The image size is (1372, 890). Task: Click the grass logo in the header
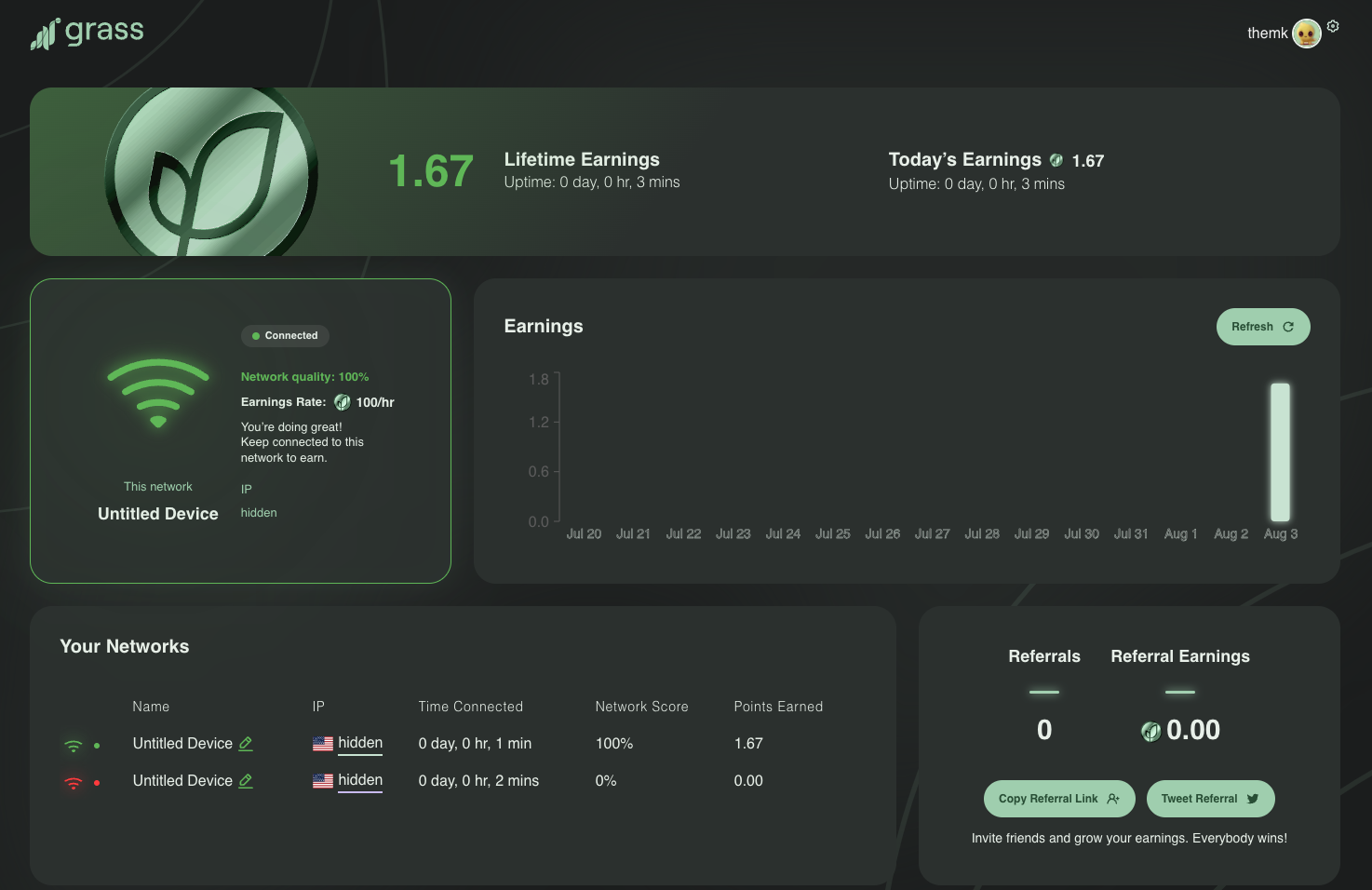(87, 34)
